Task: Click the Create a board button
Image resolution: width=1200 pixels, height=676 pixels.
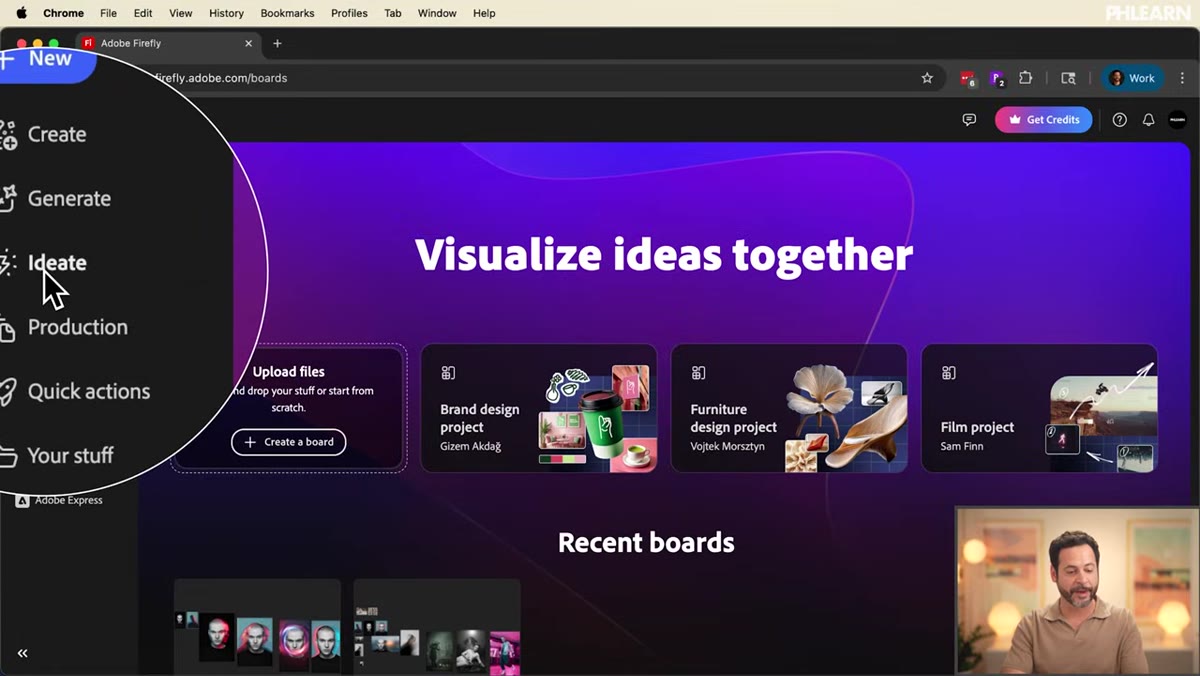Action: tap(289, 442)
